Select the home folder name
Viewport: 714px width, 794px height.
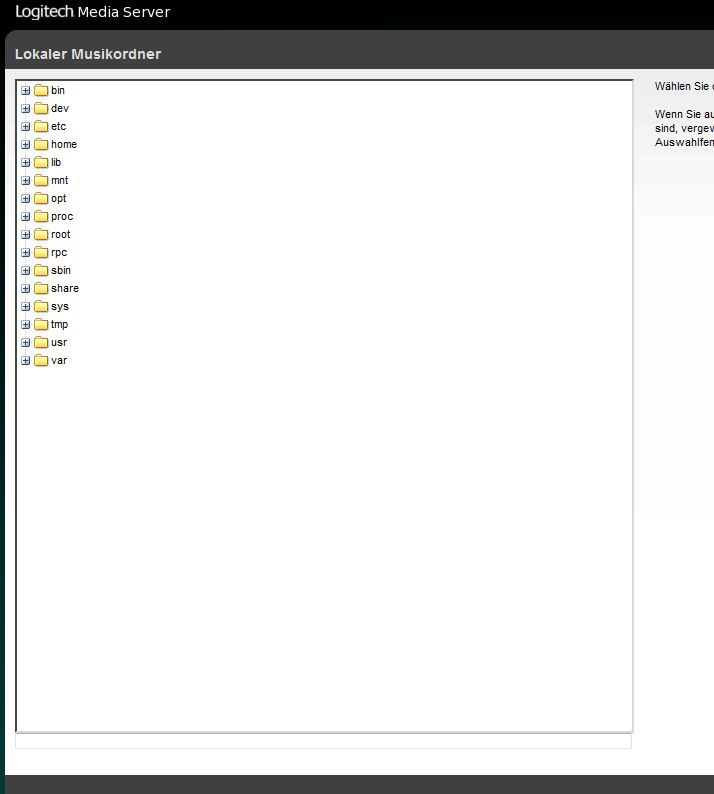pos(64,144)
